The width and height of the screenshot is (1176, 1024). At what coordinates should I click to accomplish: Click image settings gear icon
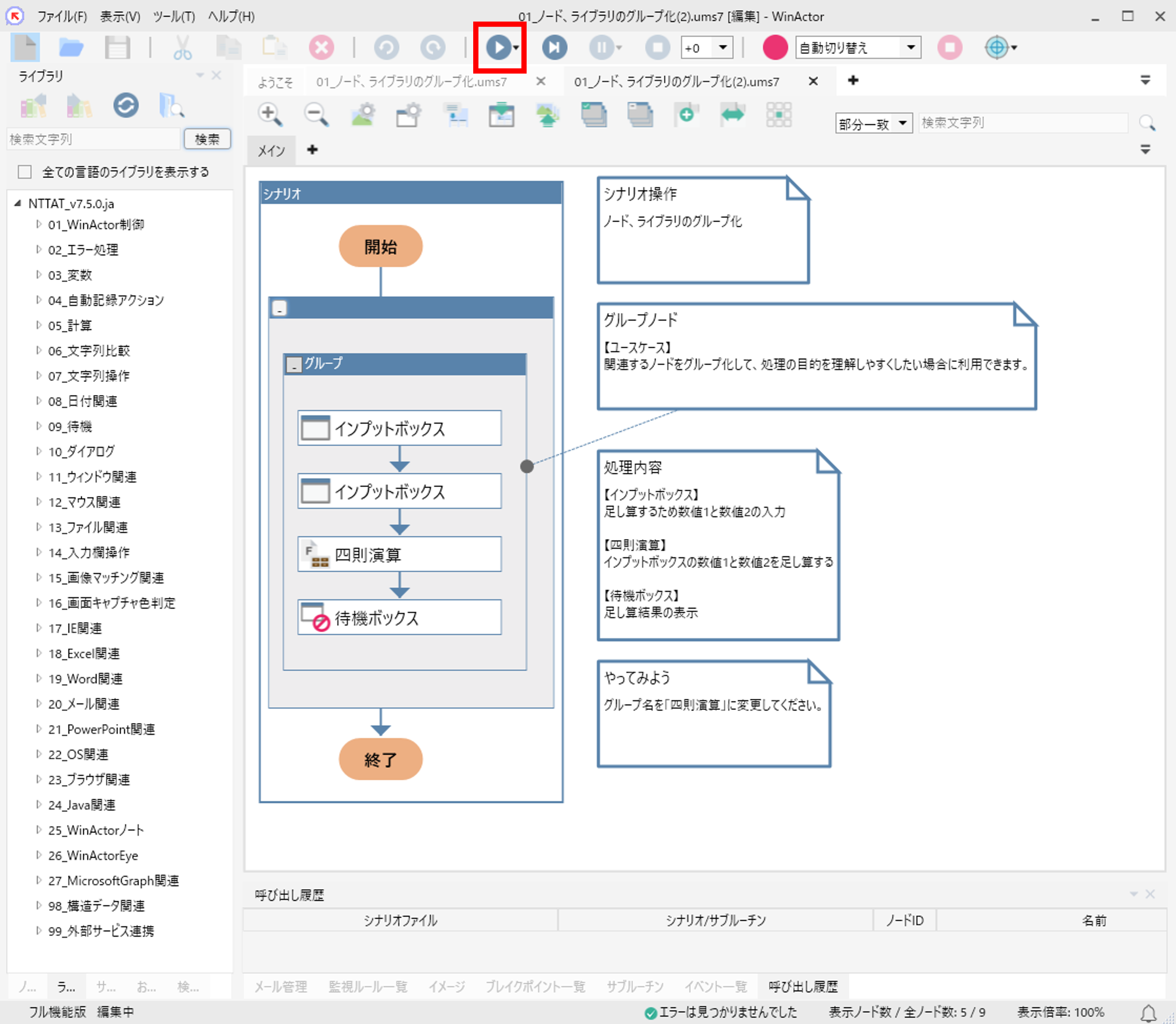363,114
